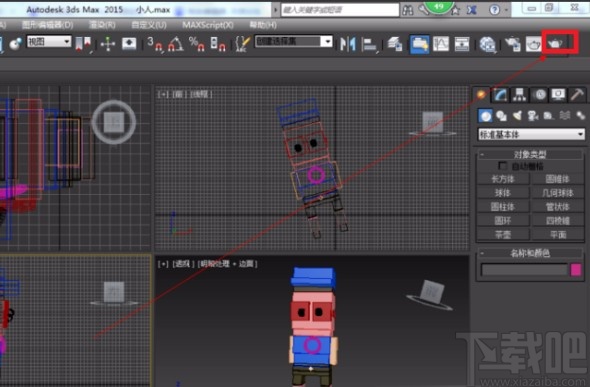Viewport: 590px width, 387px height.
Task: Open the MAXScript(X) menu
Action: click(x=208, y=25)
